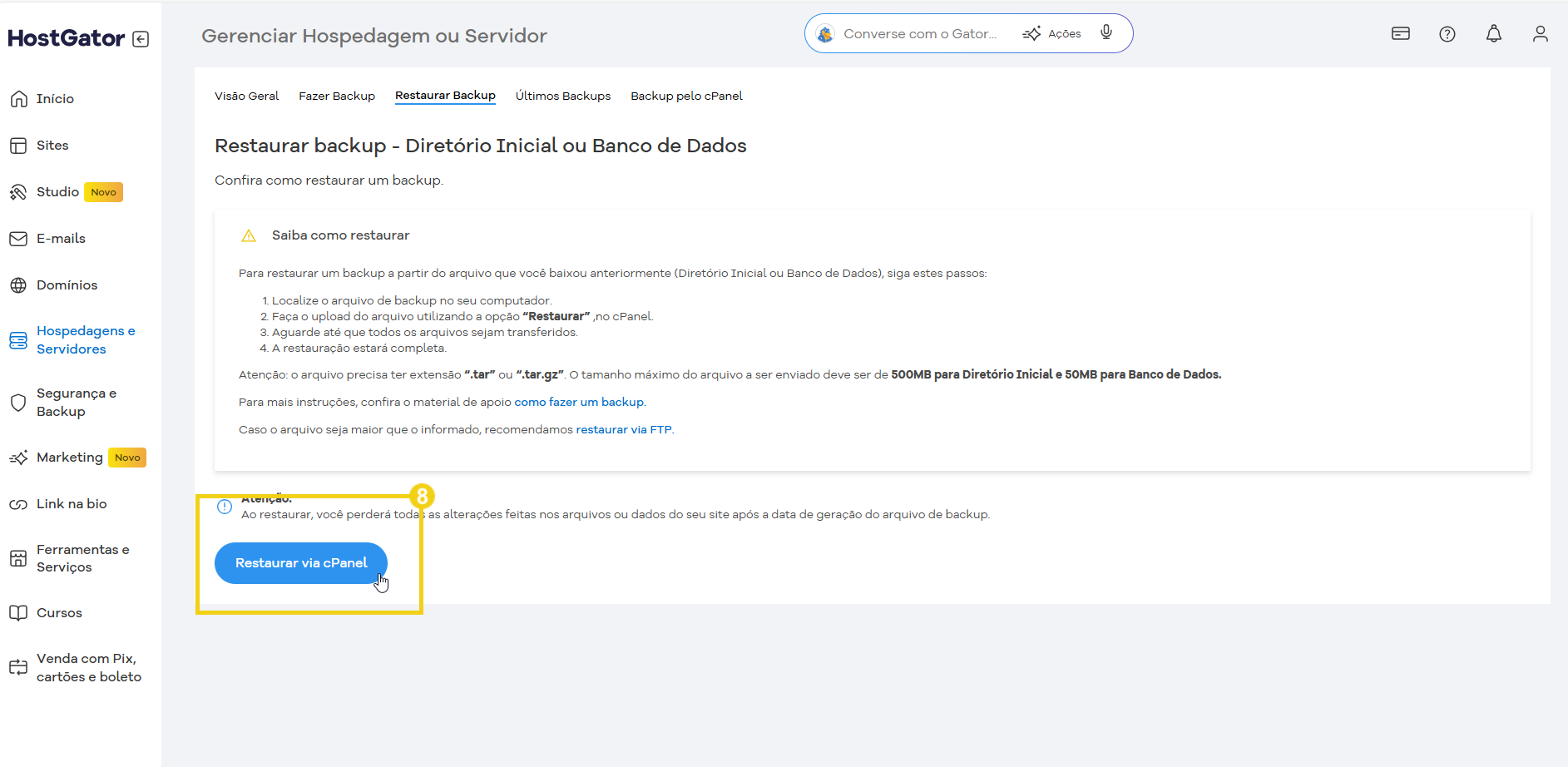Switch to the Visão Geral tab
This screenshot has width=1568, height=767.
tap(246, 96)
